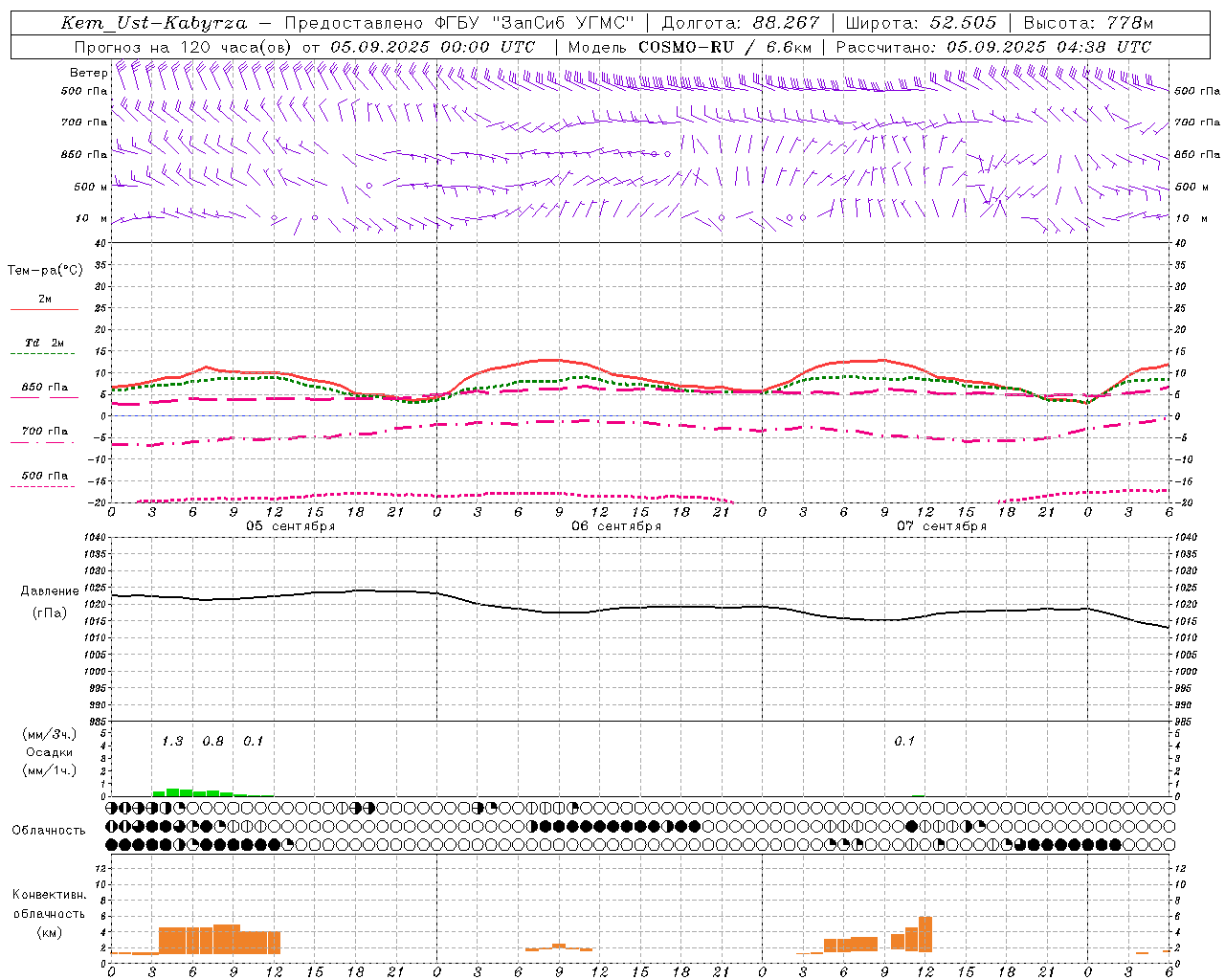The image size is (1225, 980).
Task: Click the 'Ветер' wind panel label
Action: click(x=89, y=73)
